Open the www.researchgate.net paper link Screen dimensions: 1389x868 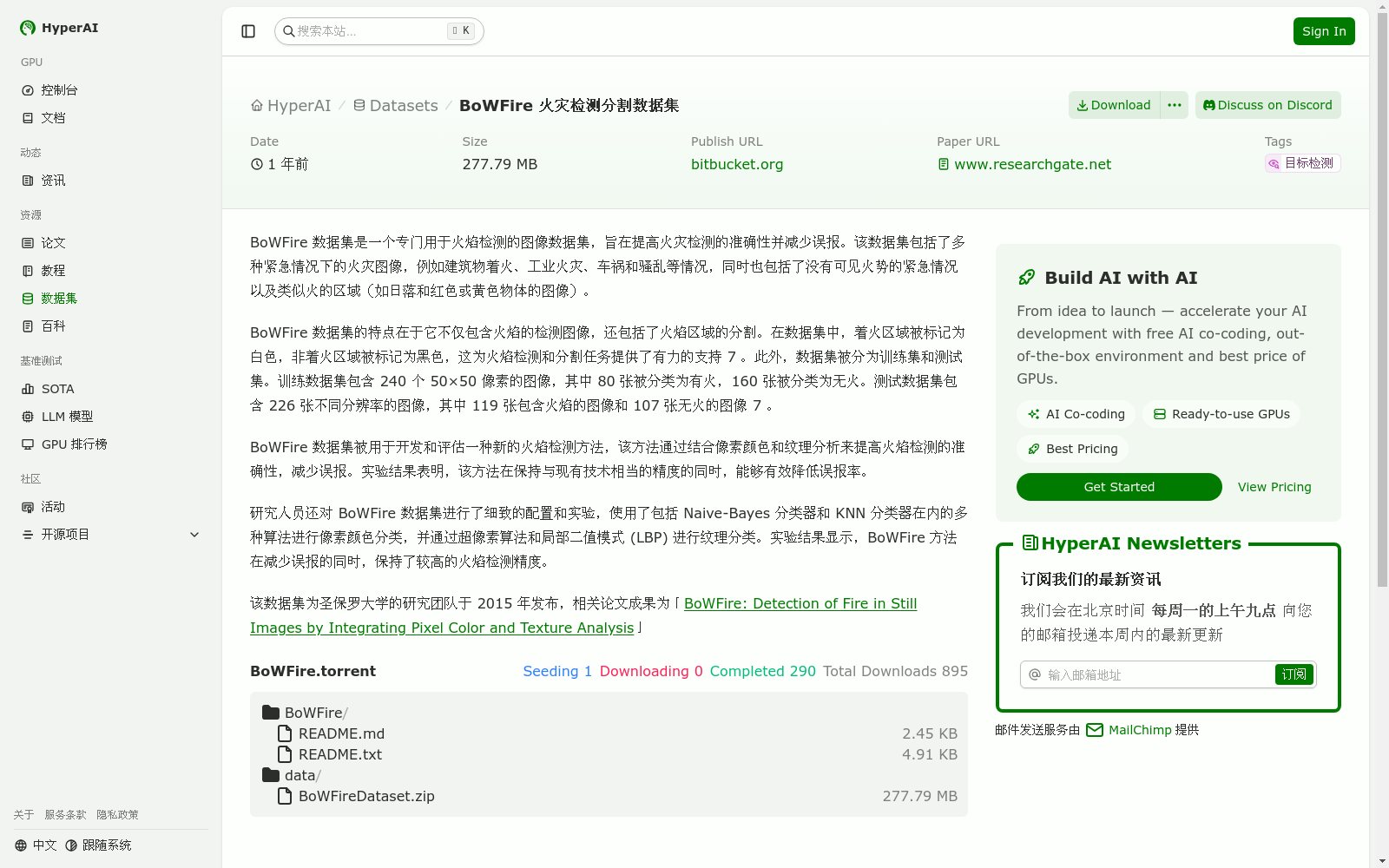click(1024, 164)
